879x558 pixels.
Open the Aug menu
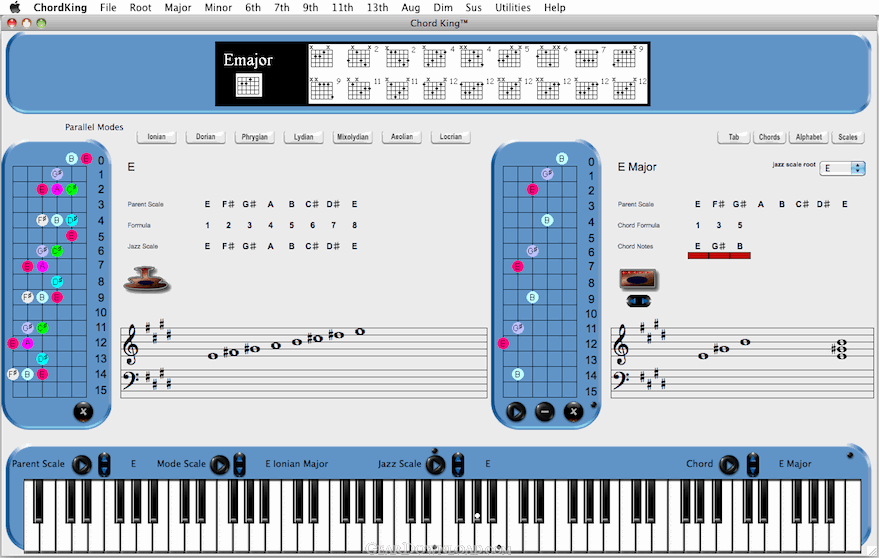[410, 7]
